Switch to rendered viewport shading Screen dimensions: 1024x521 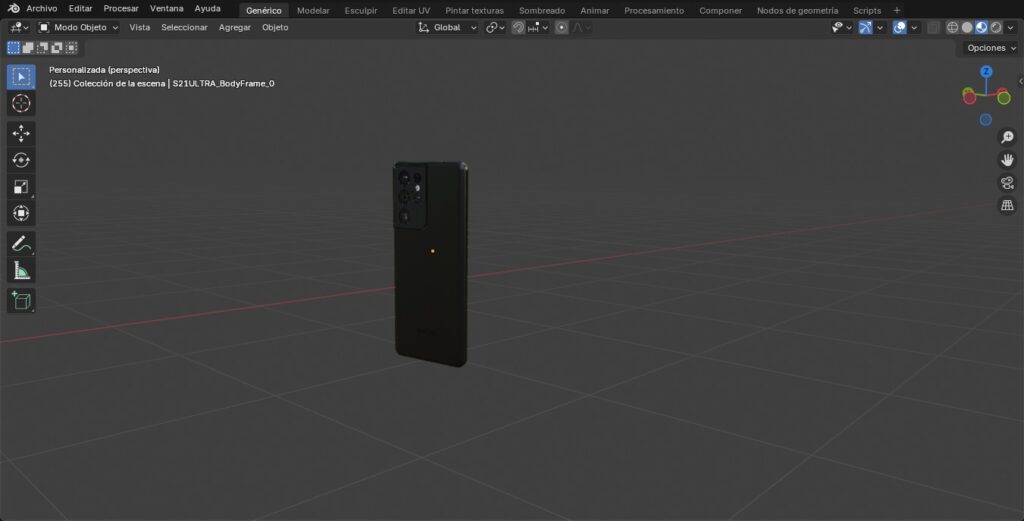pyautogui.click(x=995, y=27)
